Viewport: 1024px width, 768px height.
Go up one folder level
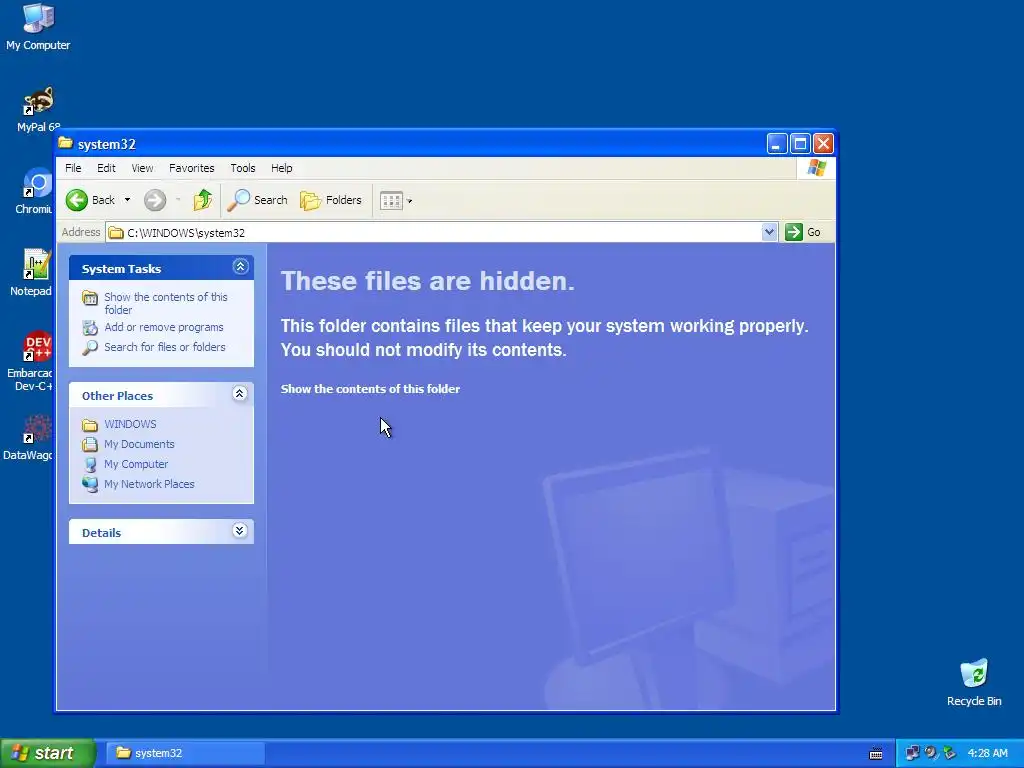coord(202,200)
